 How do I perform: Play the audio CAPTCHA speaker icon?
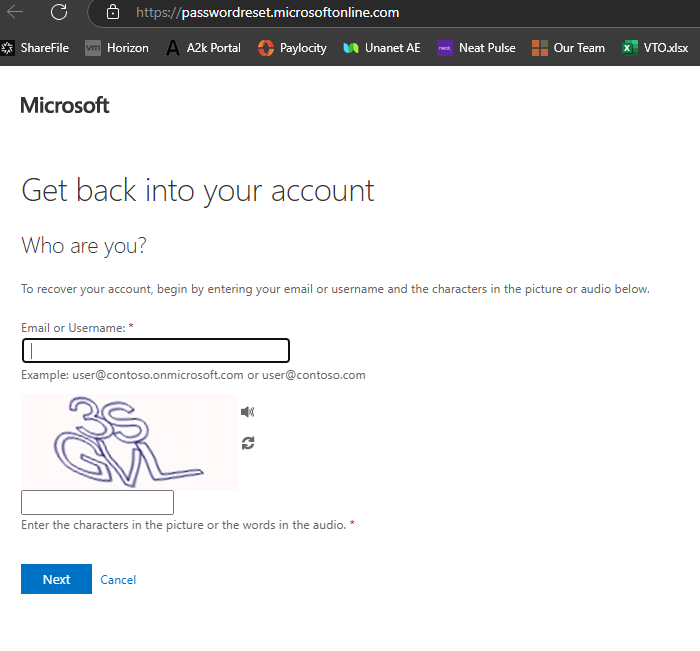pyautogui.click(x=248, y=412)
